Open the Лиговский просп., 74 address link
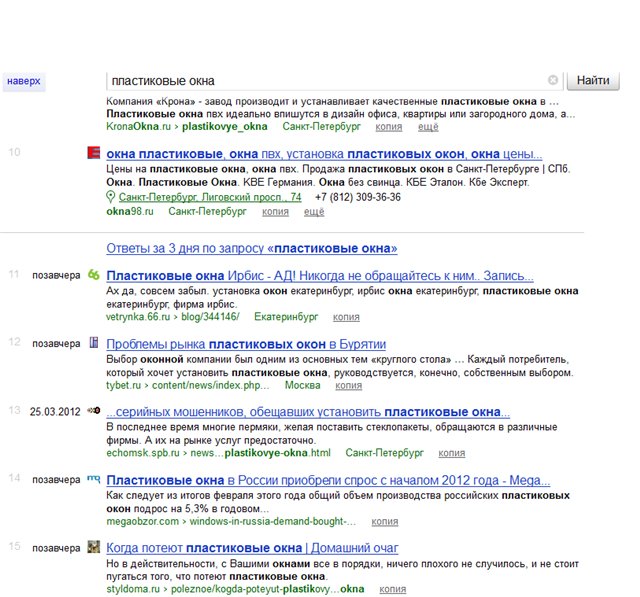This screenshot has width=640, height=597. click(210, 198)
